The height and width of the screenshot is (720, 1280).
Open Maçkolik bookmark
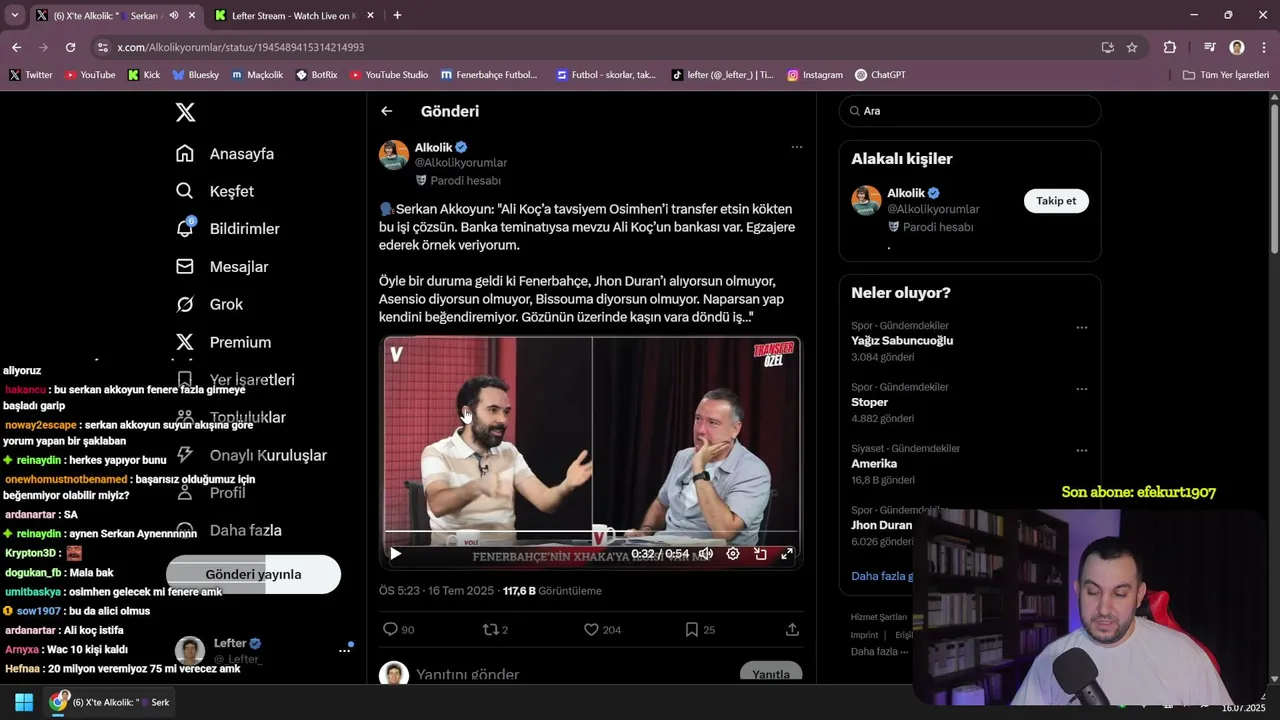257,75
